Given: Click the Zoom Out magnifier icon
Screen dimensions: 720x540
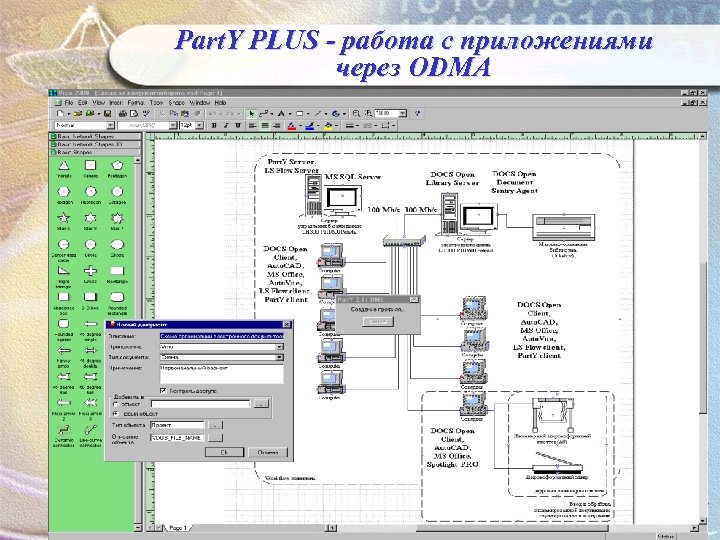Looking at the screenshot, I should (x=356, y=113).
